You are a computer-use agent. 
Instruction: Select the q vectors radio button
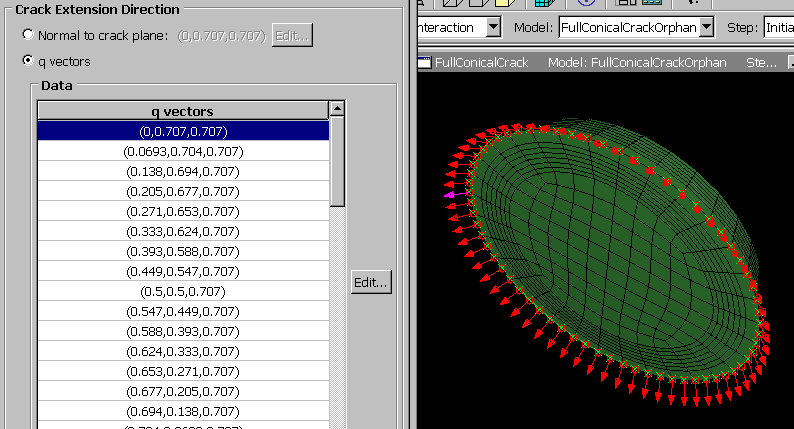pyautogui.click(x=27, y=61)
